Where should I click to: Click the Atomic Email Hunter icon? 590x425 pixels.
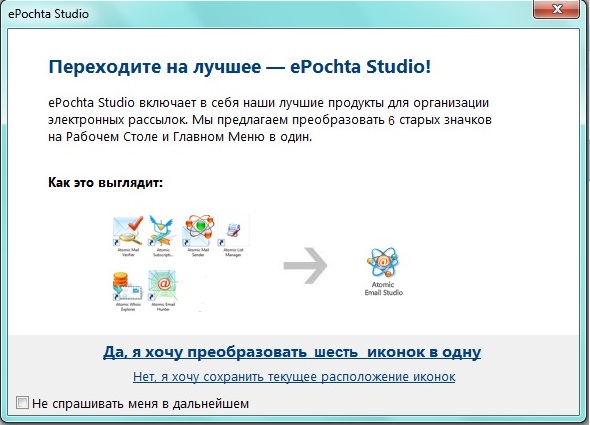(x=163, y=285)
